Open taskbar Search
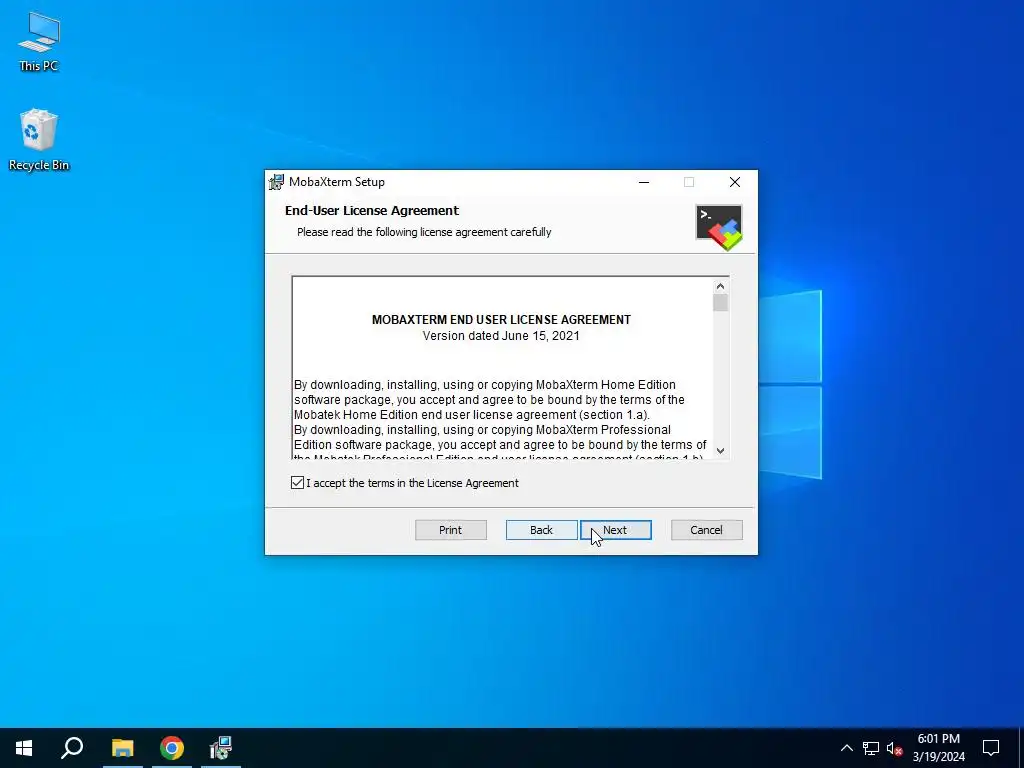The image size is (1024, 768). (x=72, y=748)
